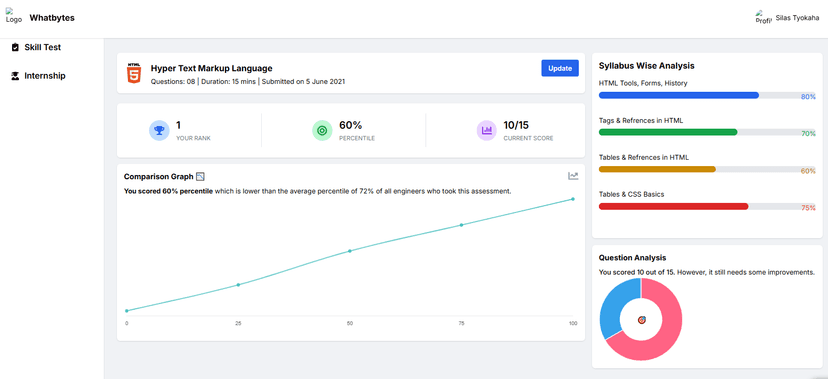
Task: Click the 75% value label
Action: click(x=808, y=208)
